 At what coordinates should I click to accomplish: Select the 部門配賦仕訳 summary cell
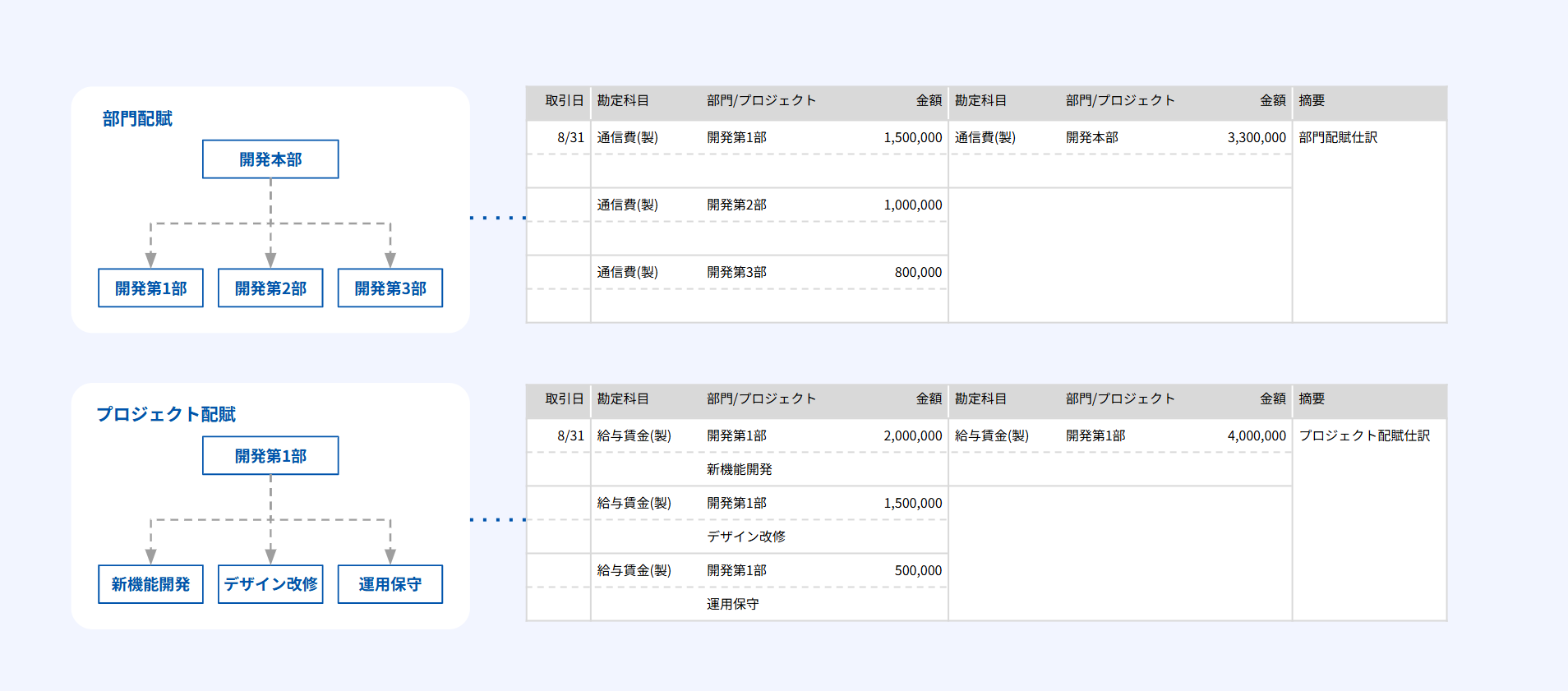click(x=1338, y=138)
